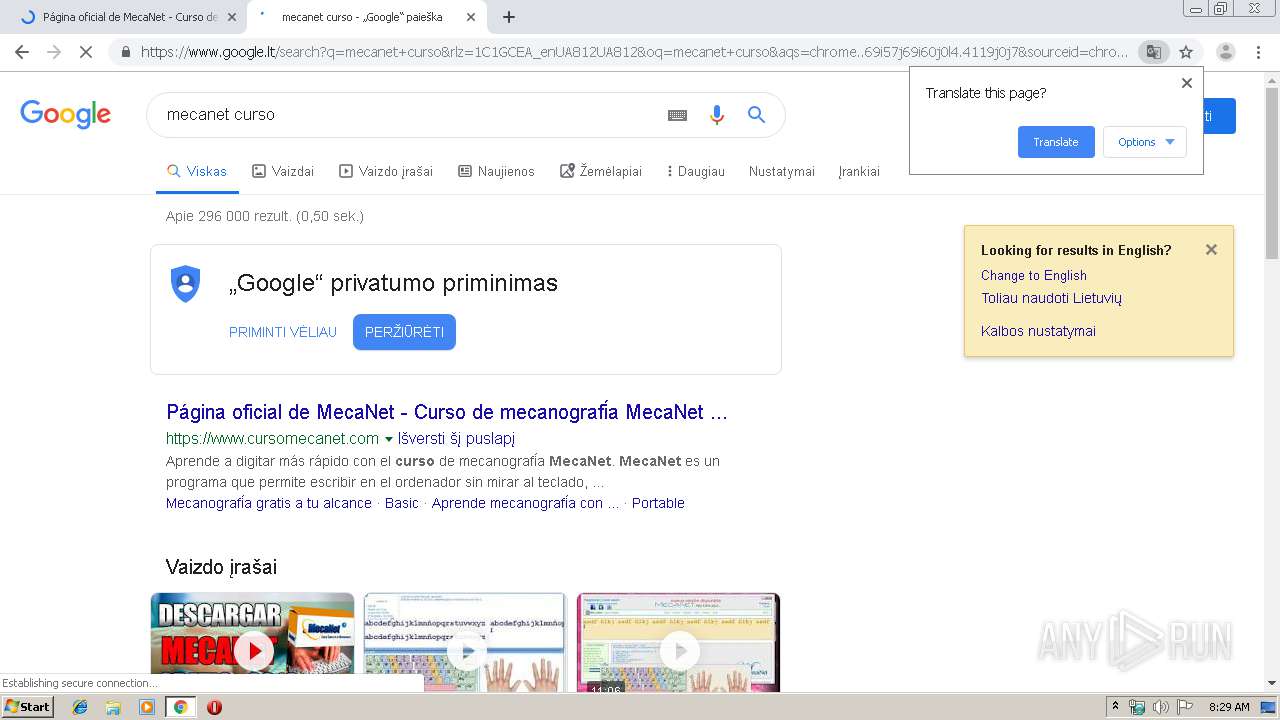Dismiss the 'Looking for results in English?' box
1280x720 pixels.
pyautogui.click(x=1211, y=250)
